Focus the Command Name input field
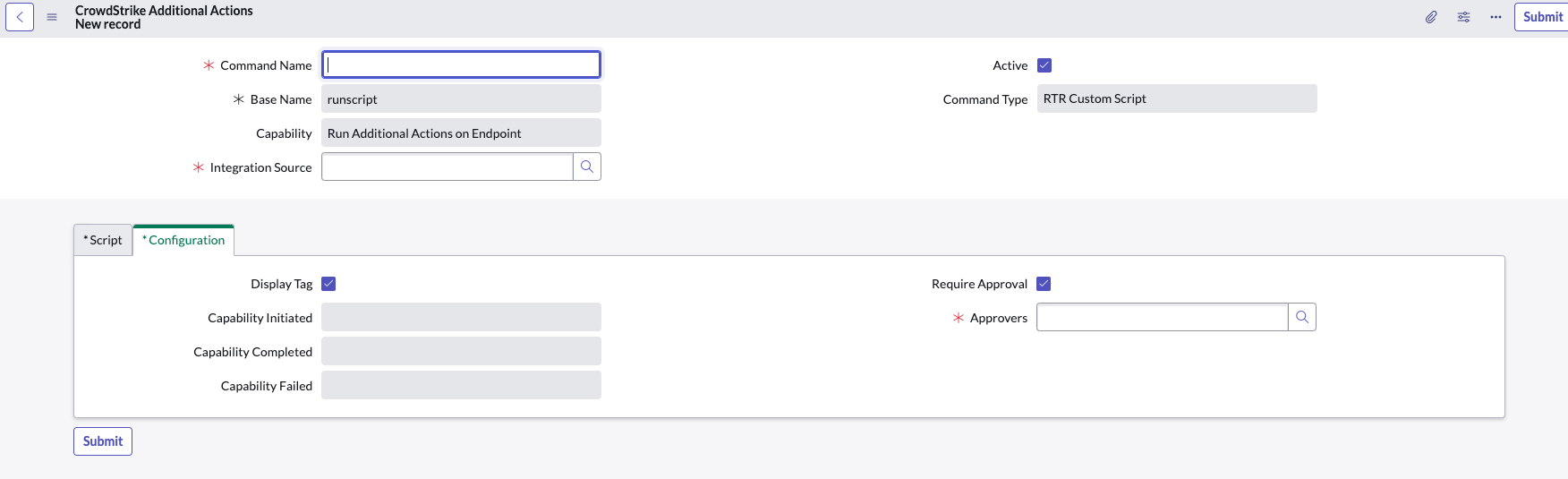 point(461,64)
